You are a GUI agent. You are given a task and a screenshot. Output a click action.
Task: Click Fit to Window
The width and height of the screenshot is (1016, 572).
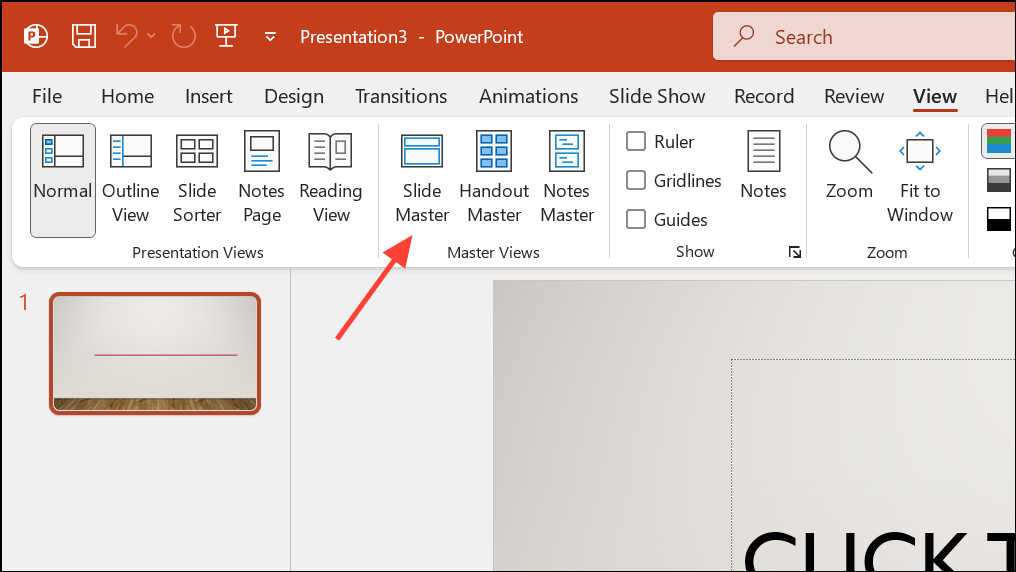tap(919, 177)
